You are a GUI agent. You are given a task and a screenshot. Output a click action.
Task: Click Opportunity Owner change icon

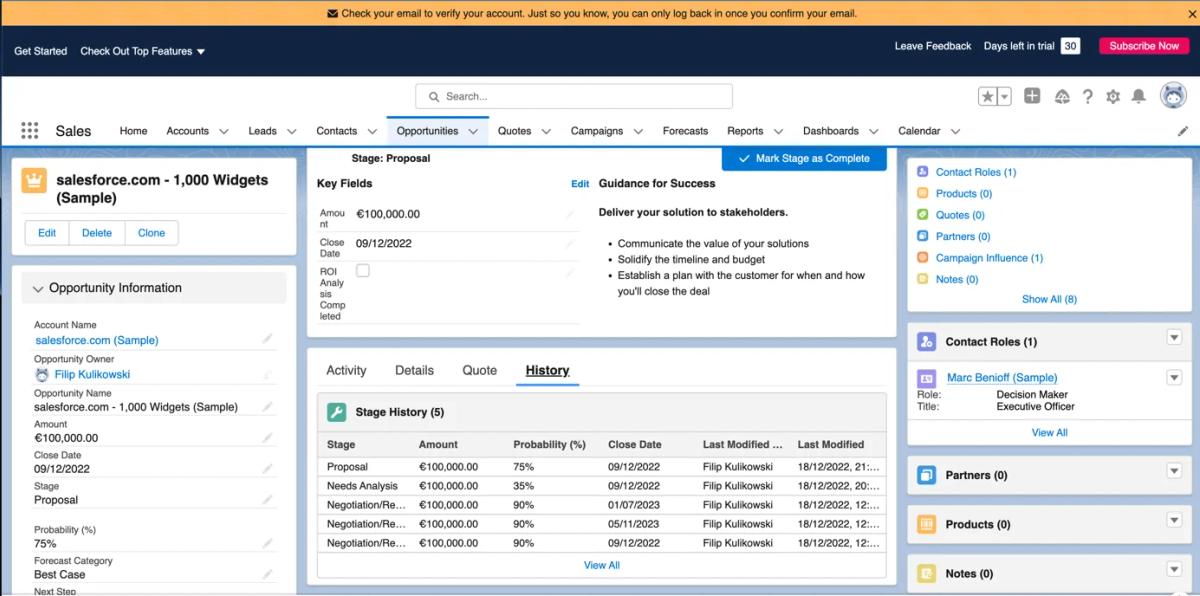click(267, 375)
